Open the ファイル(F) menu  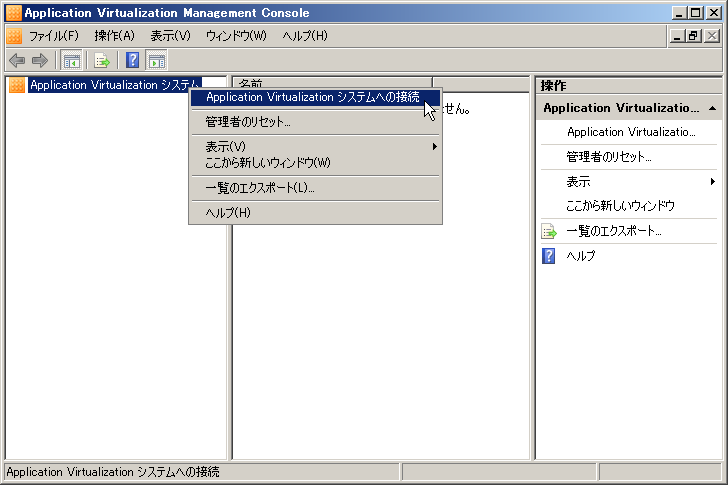pyautogui.click(x=54, y=36)
